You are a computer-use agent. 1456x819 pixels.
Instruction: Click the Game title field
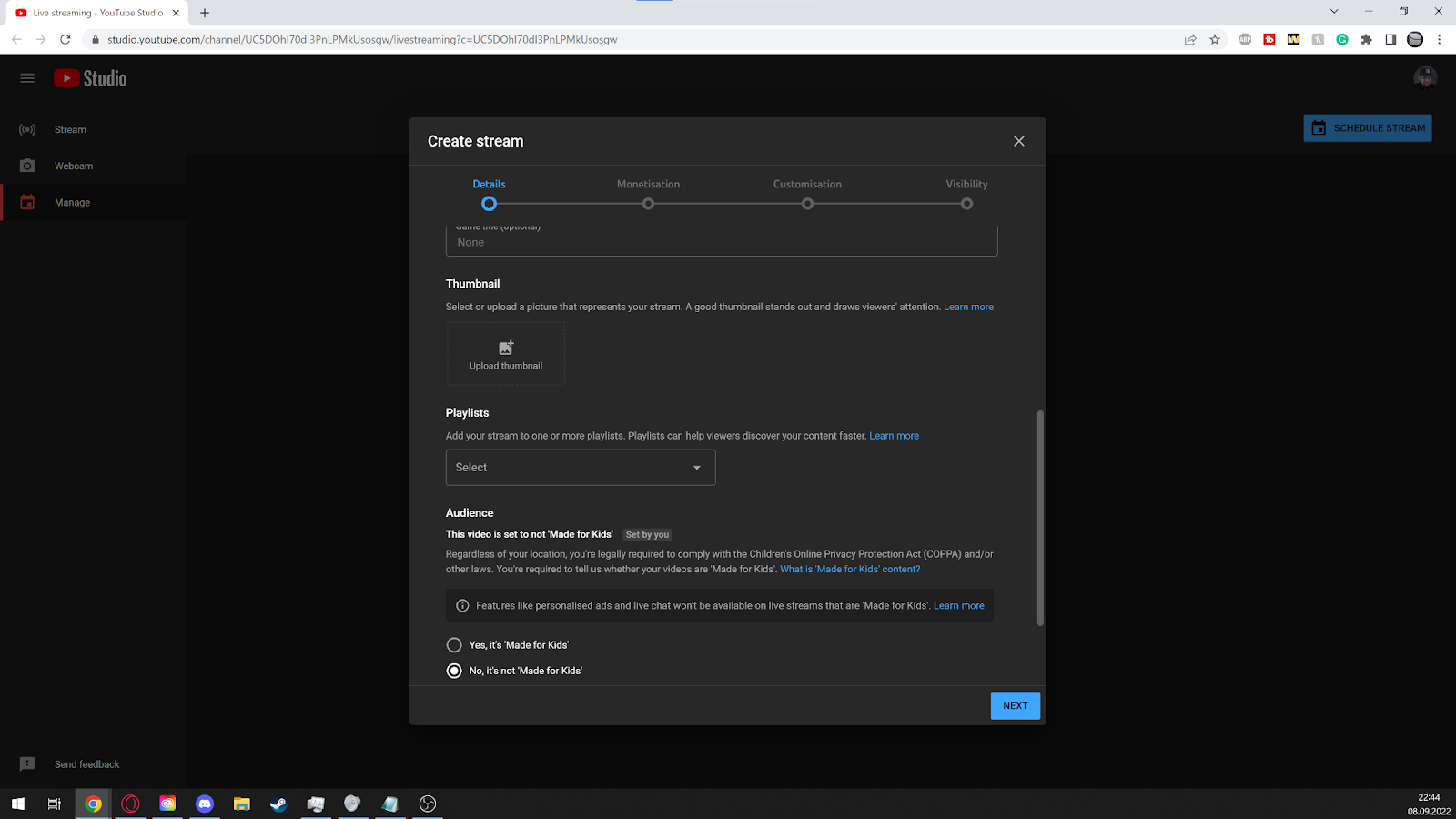pos(721,242)
